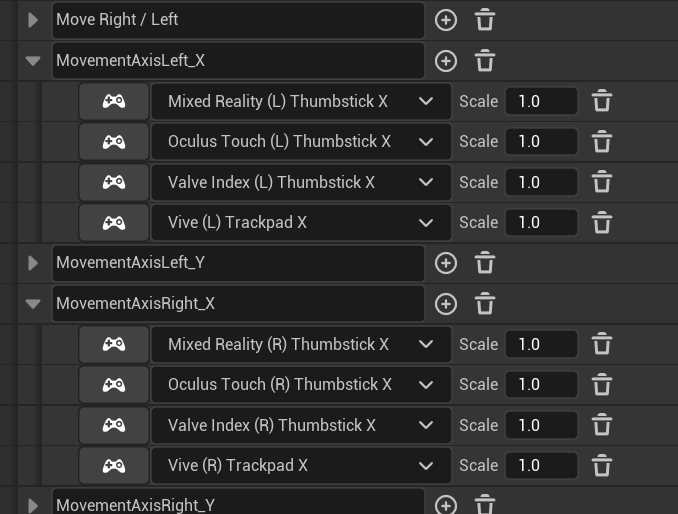The image size is (678, 514).
Task: Remove the Vive (L) Trackpad X binding
Action: tap(602, 223)
